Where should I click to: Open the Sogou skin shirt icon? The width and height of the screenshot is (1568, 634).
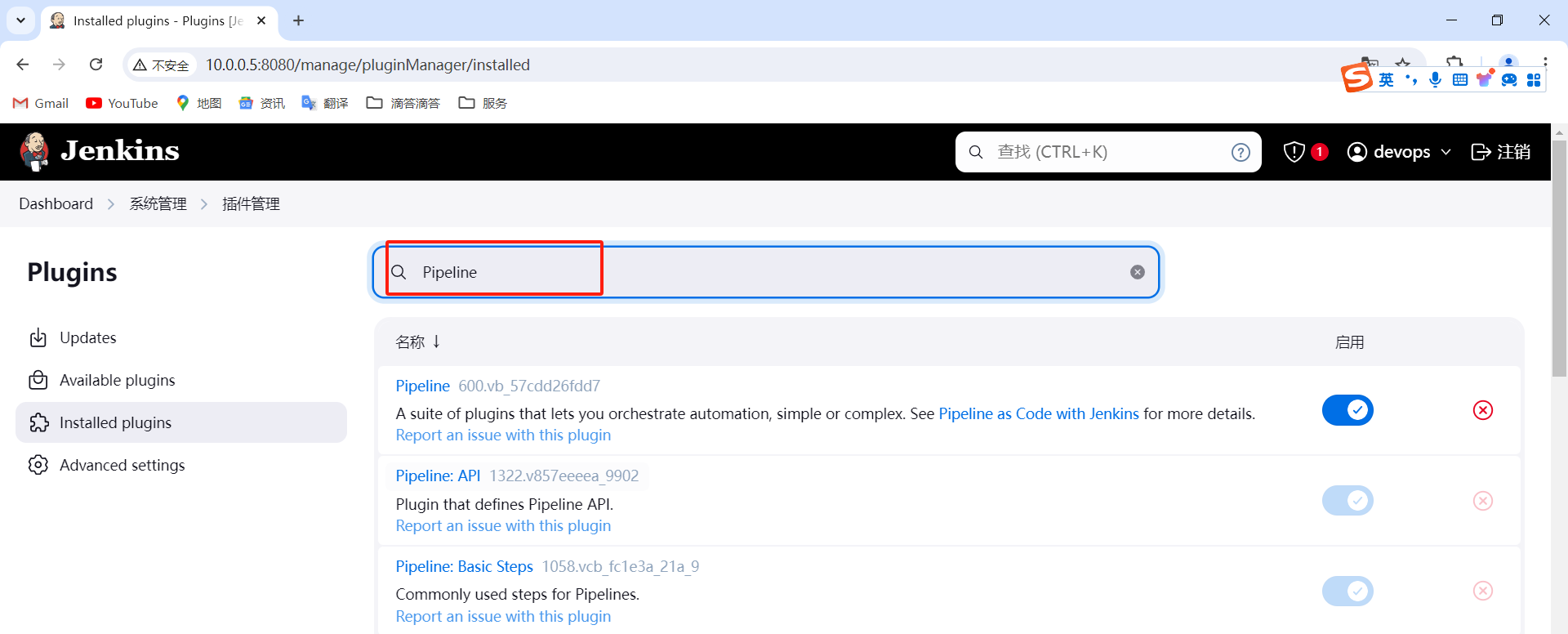pyautogui.click(x=1484, y=79)
